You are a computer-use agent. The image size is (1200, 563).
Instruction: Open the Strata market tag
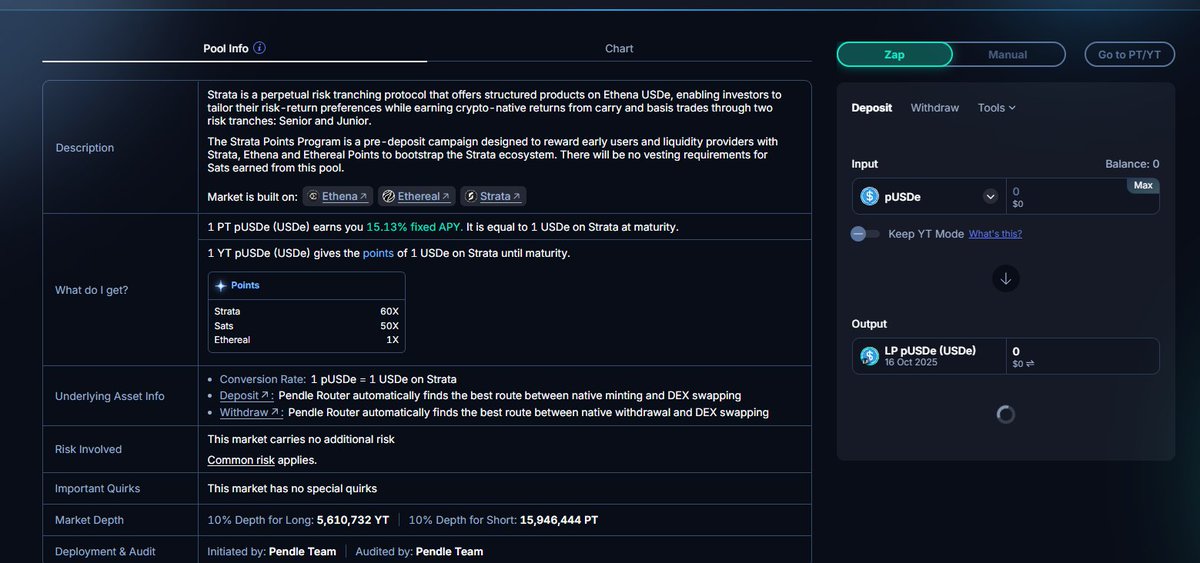493,196
